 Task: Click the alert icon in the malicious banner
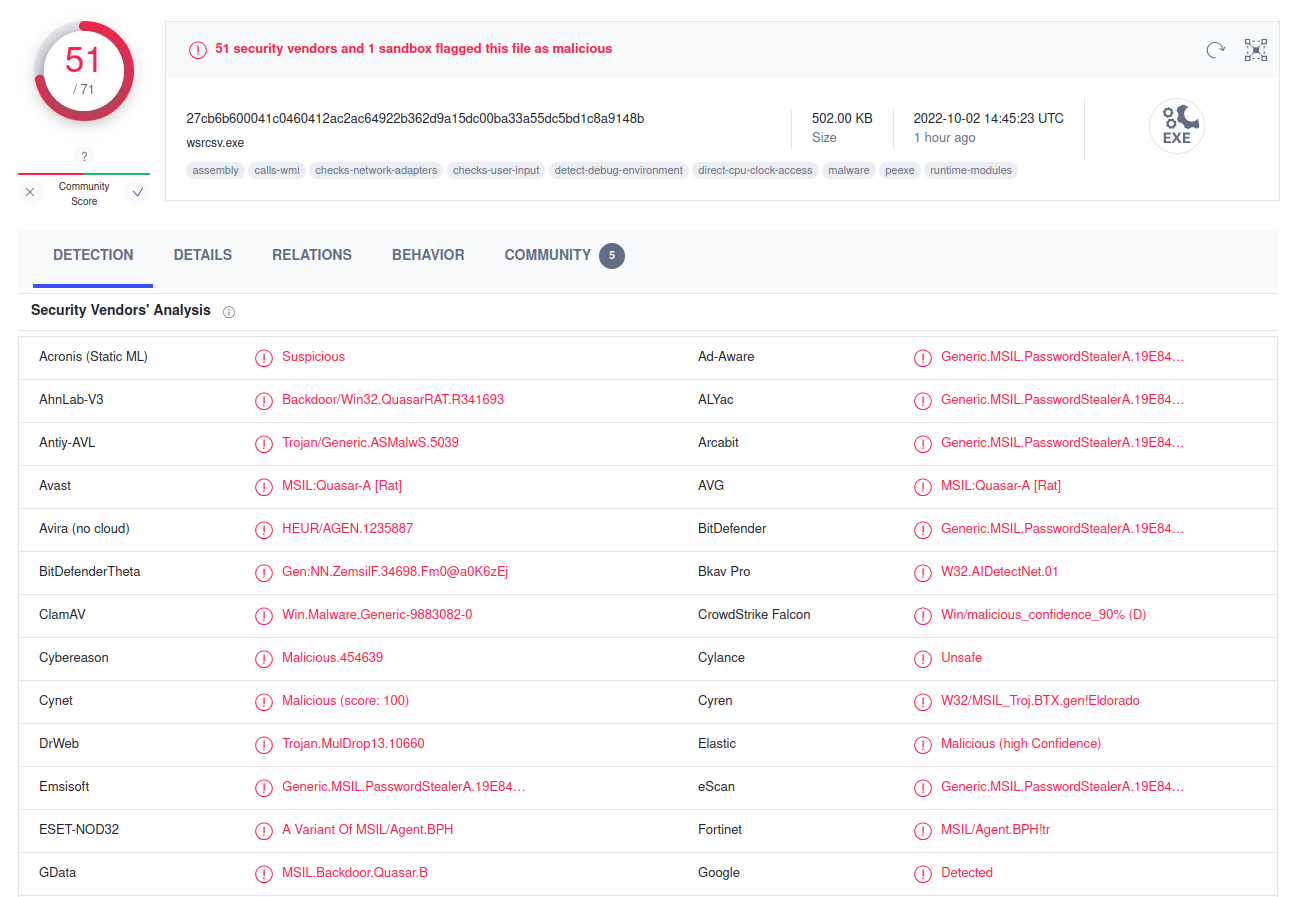pyautogui.click(x=198, y=49)
